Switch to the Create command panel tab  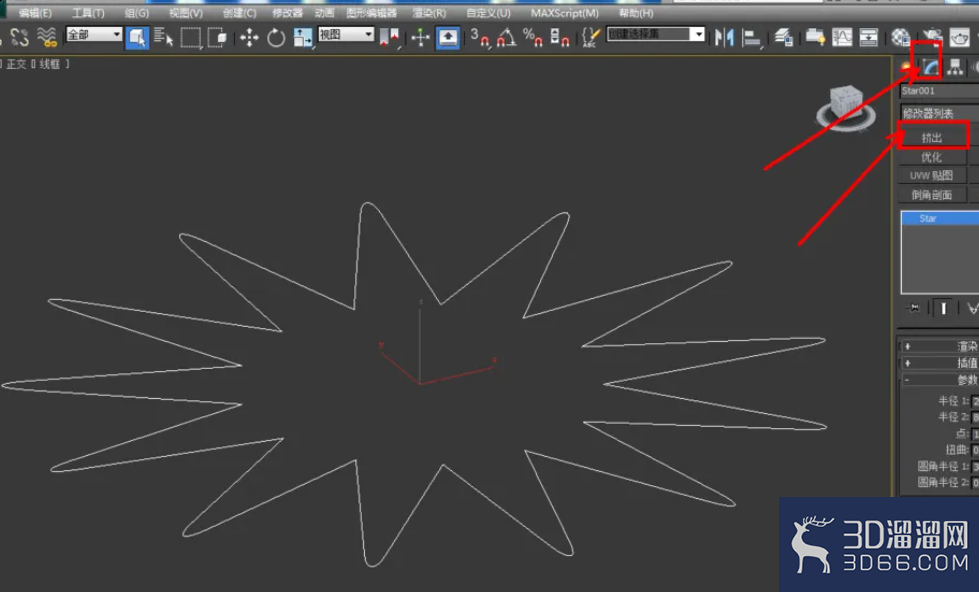[x=906, y=67]
